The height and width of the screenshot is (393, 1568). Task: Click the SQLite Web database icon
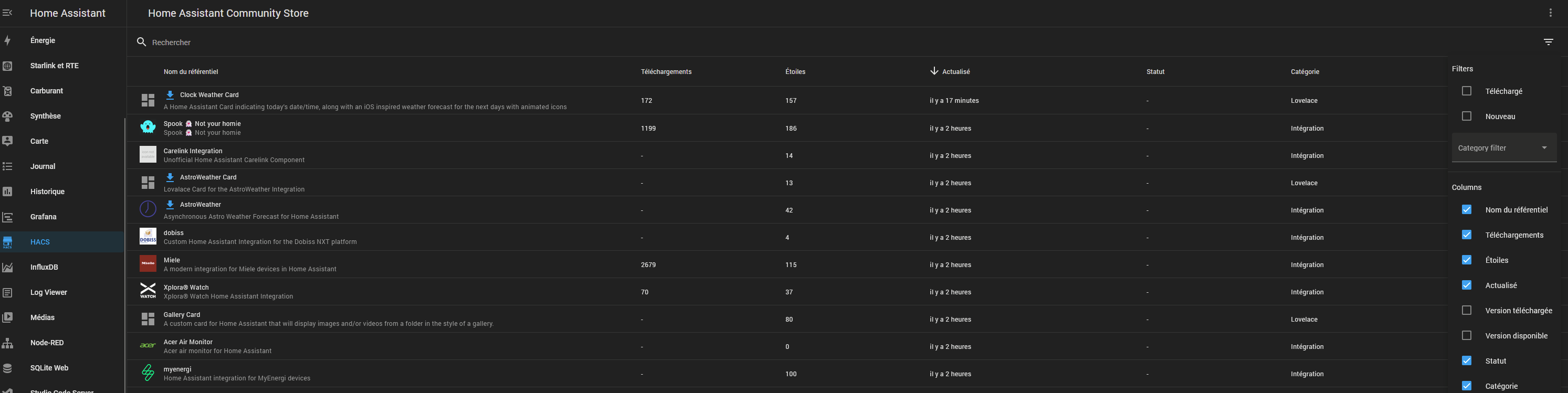pos(7,368)
